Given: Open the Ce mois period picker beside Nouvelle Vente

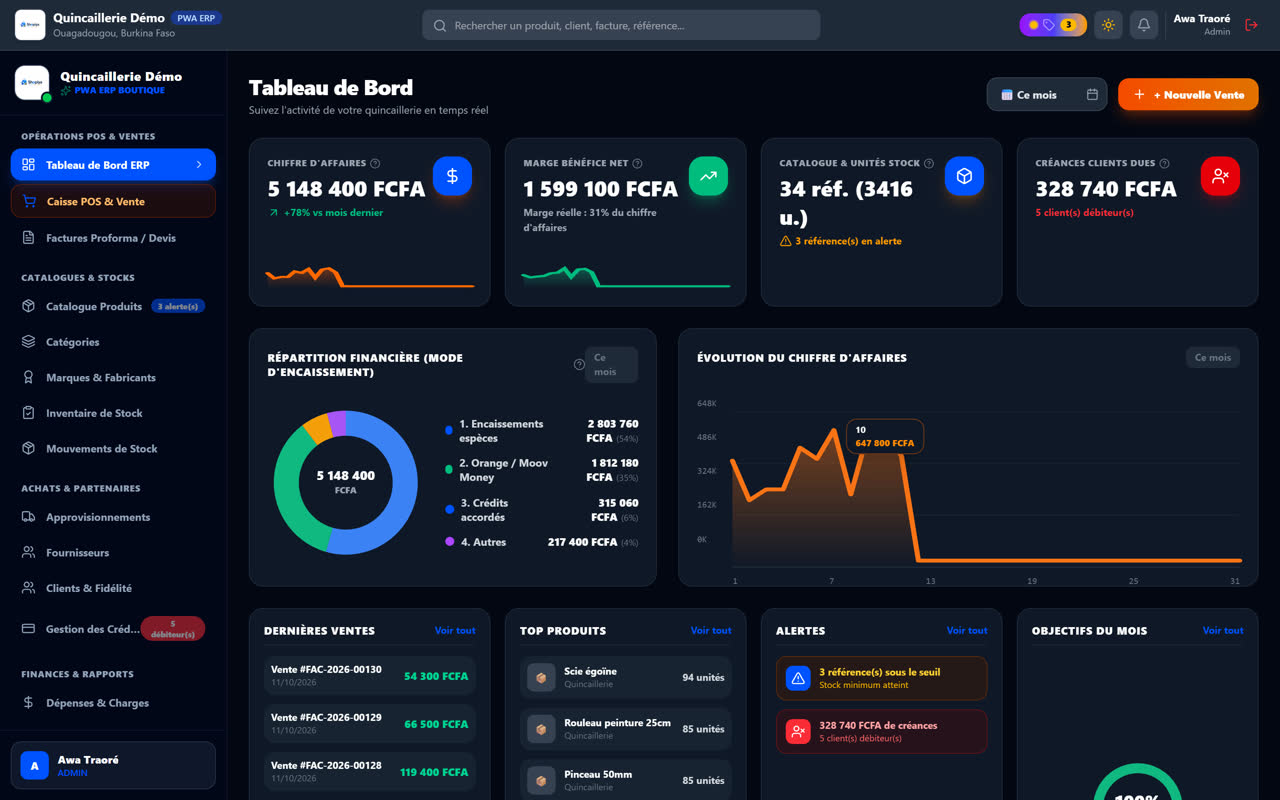Looking at the screenshot, I should point(1047,95).
